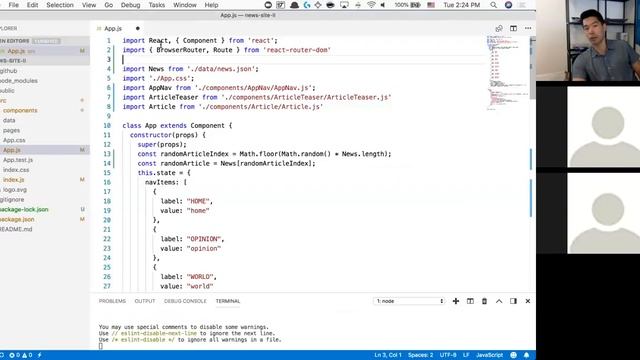Image resolution: width=640 pixels, height=360 pixels.
Task: Select the Terminal panel tab
Action: [x=228, y=301]
